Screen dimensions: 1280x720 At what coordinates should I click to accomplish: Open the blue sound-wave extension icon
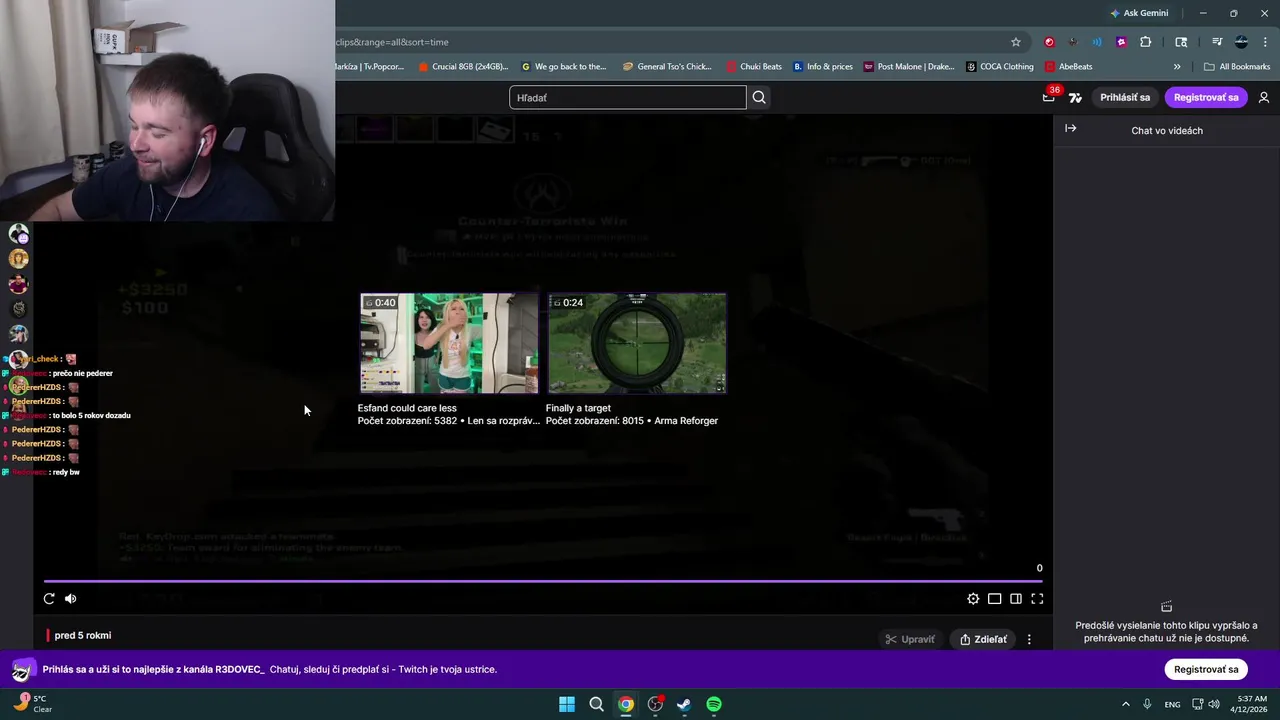[x=1097, y=42]
